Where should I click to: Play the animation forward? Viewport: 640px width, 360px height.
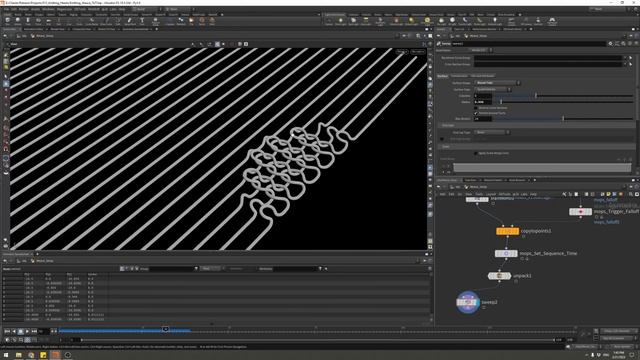point(27,331)
